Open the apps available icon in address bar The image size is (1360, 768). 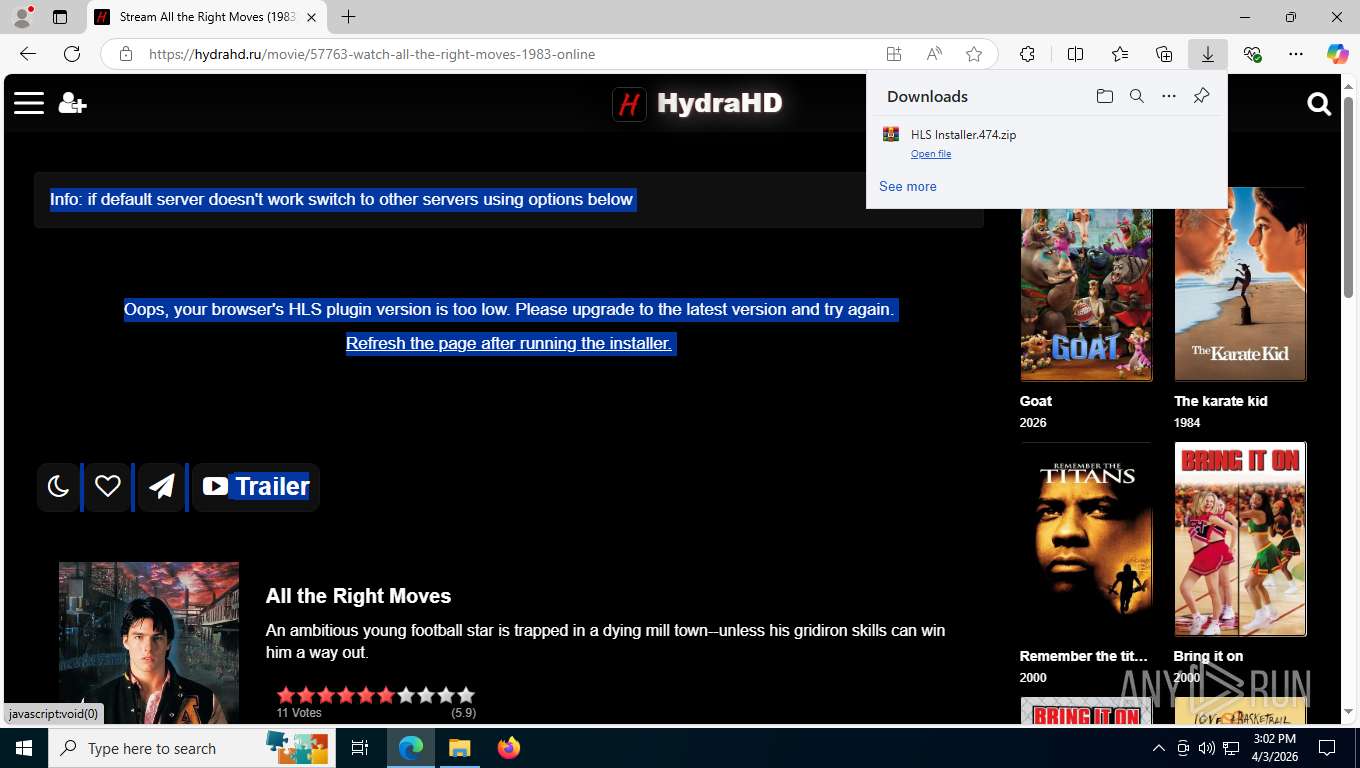click(893, 54)
